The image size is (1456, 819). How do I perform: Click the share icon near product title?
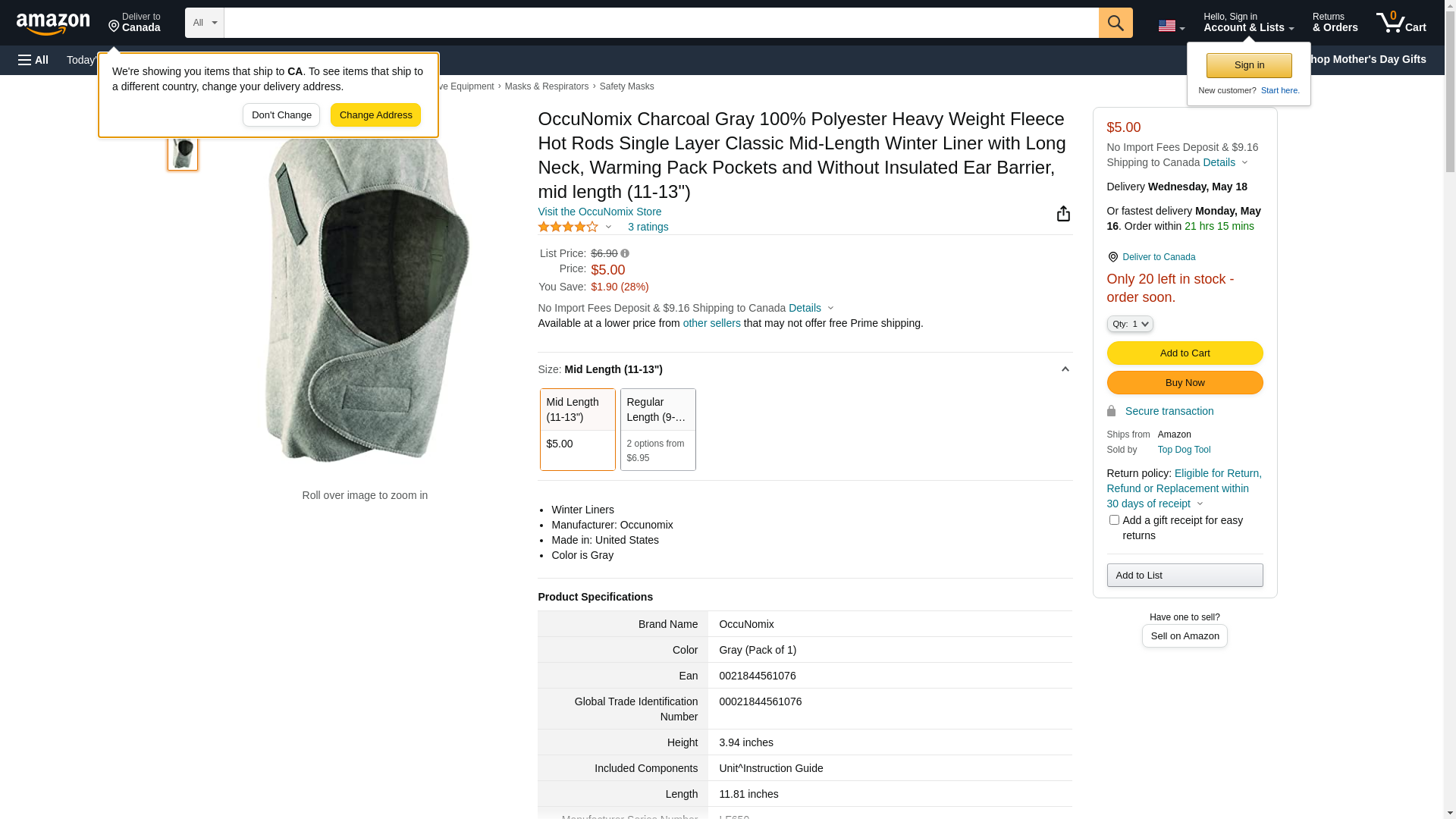(x=1063, y=214)
